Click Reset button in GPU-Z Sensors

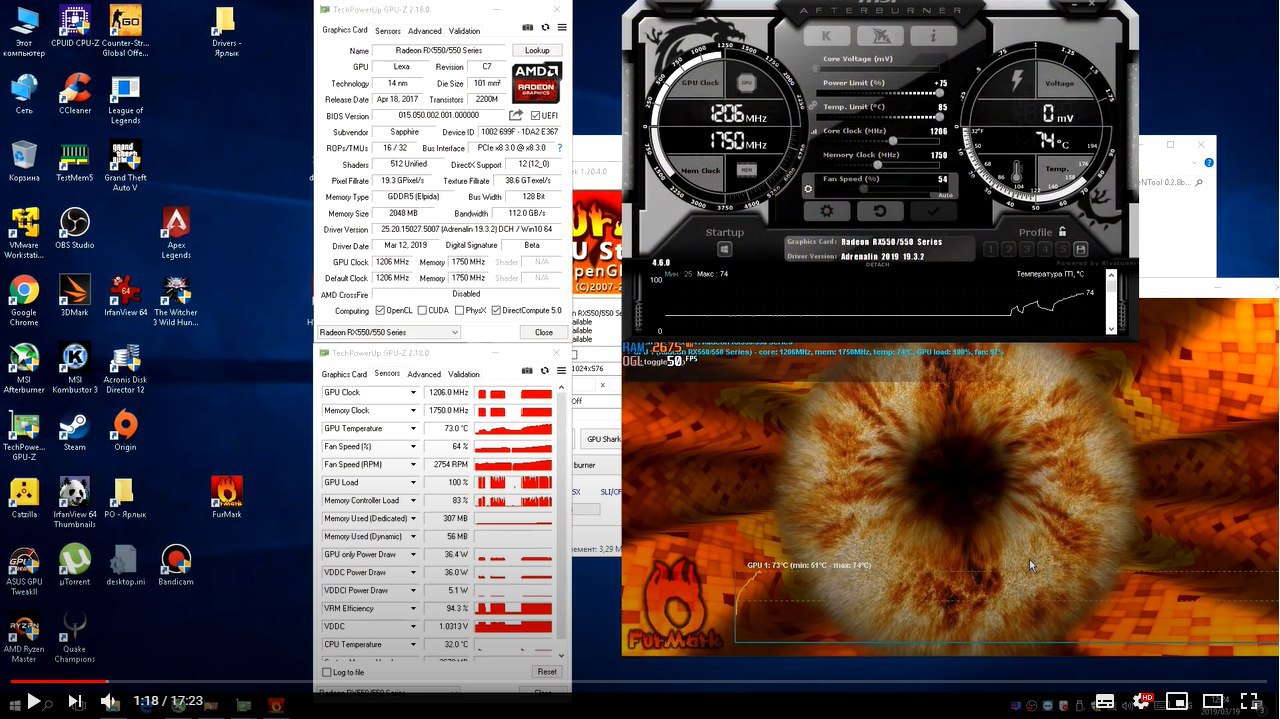tap(546, 672)
